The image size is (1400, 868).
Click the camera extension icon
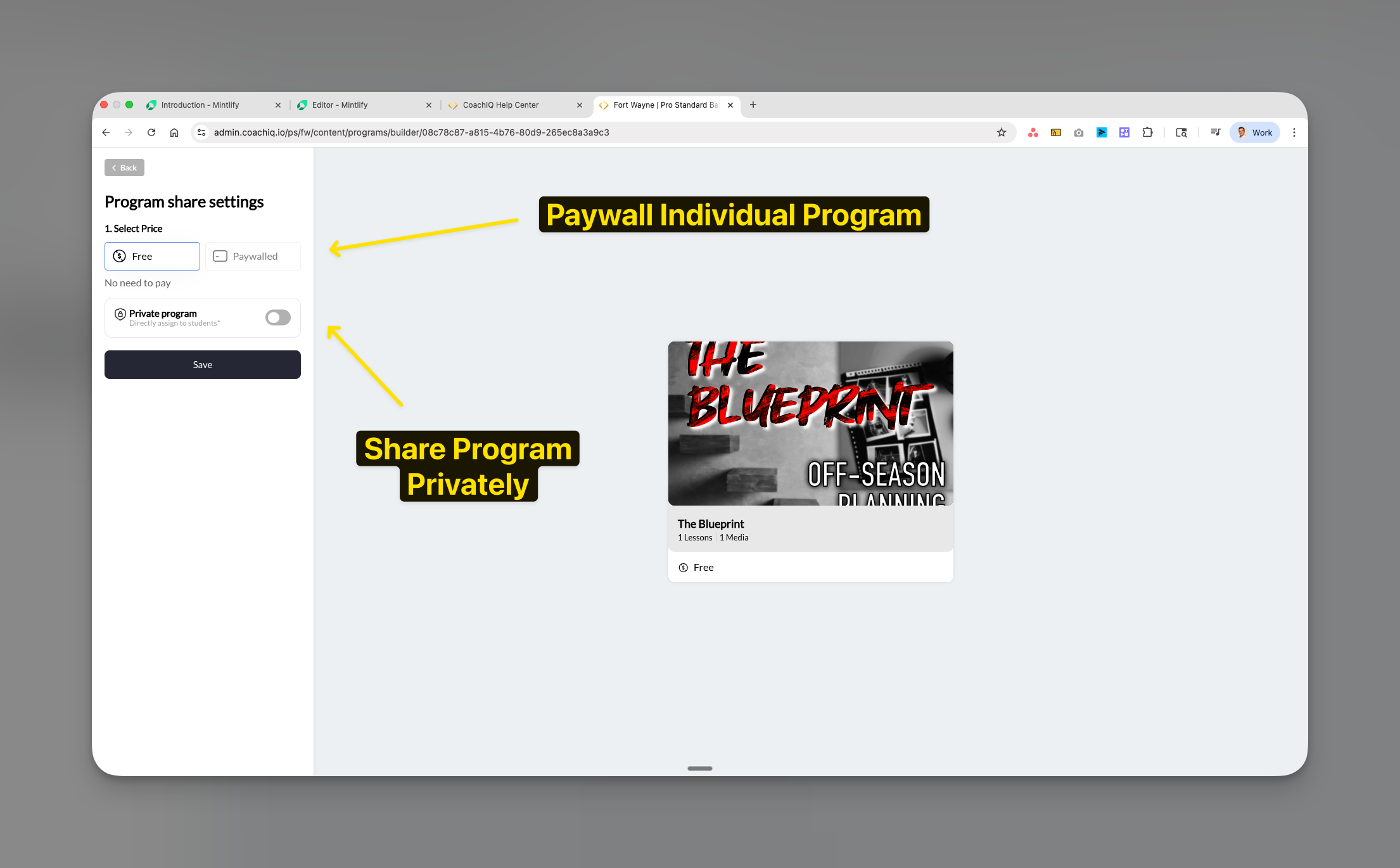[1079, 132]
